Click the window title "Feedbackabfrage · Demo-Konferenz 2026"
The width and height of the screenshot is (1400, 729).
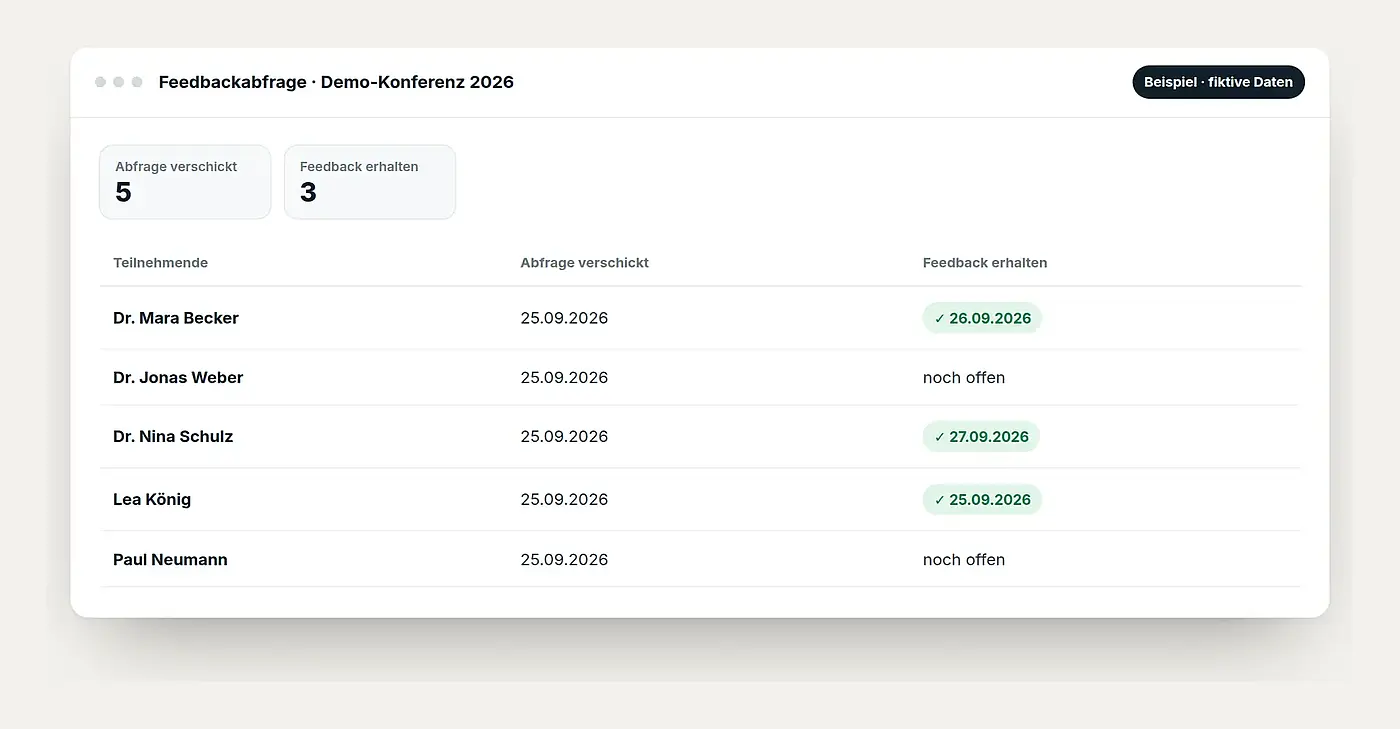[336, 82]
